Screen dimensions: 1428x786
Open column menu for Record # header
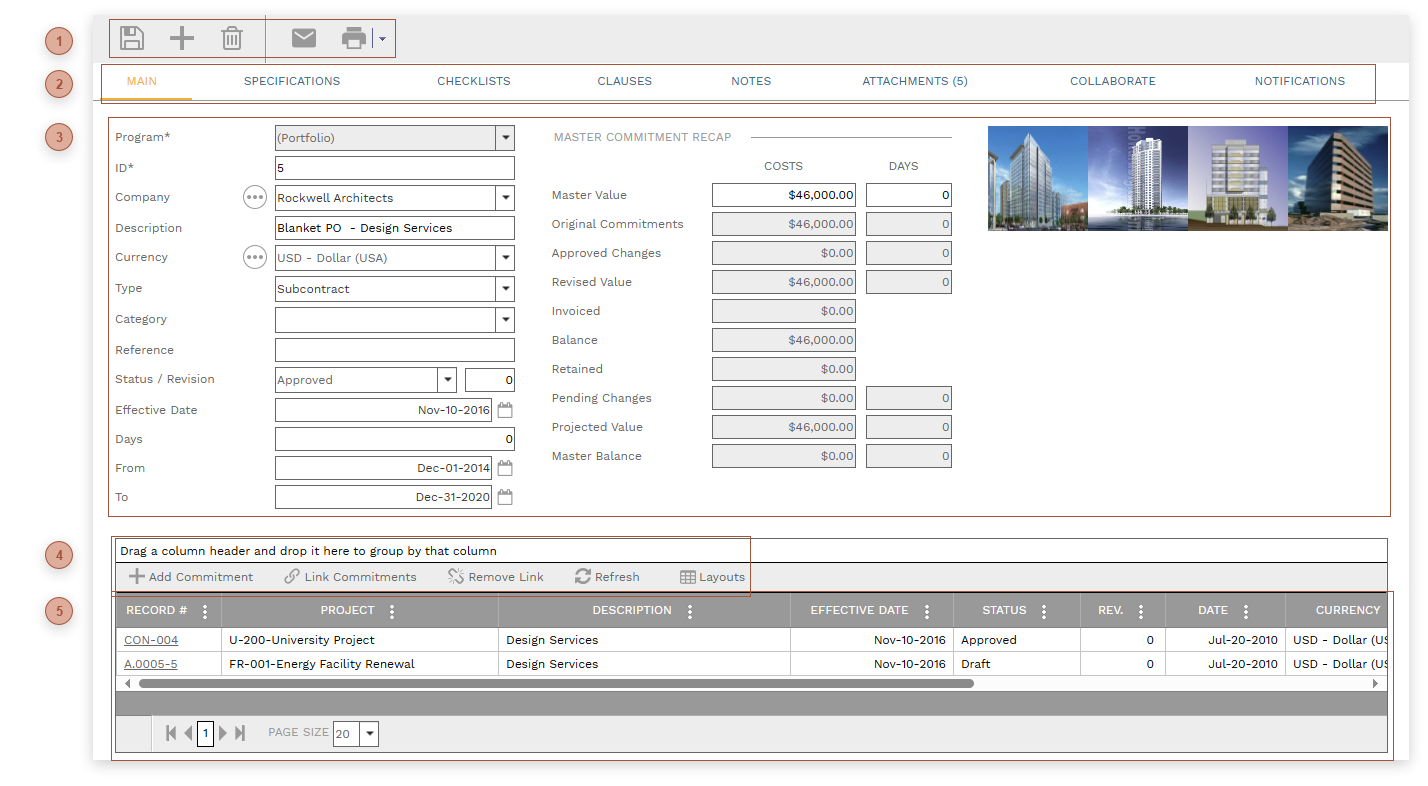tap(205, 611)
